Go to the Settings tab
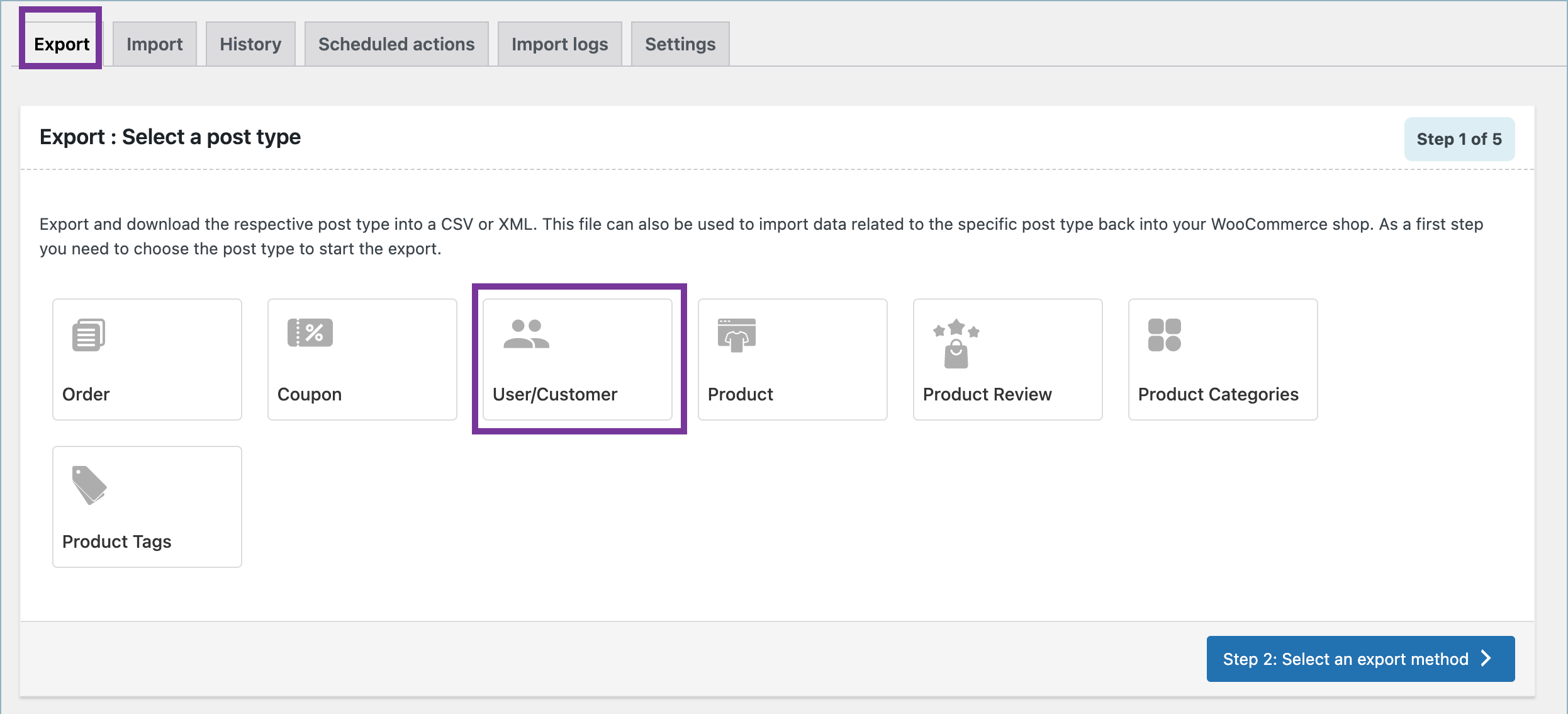 680,43
